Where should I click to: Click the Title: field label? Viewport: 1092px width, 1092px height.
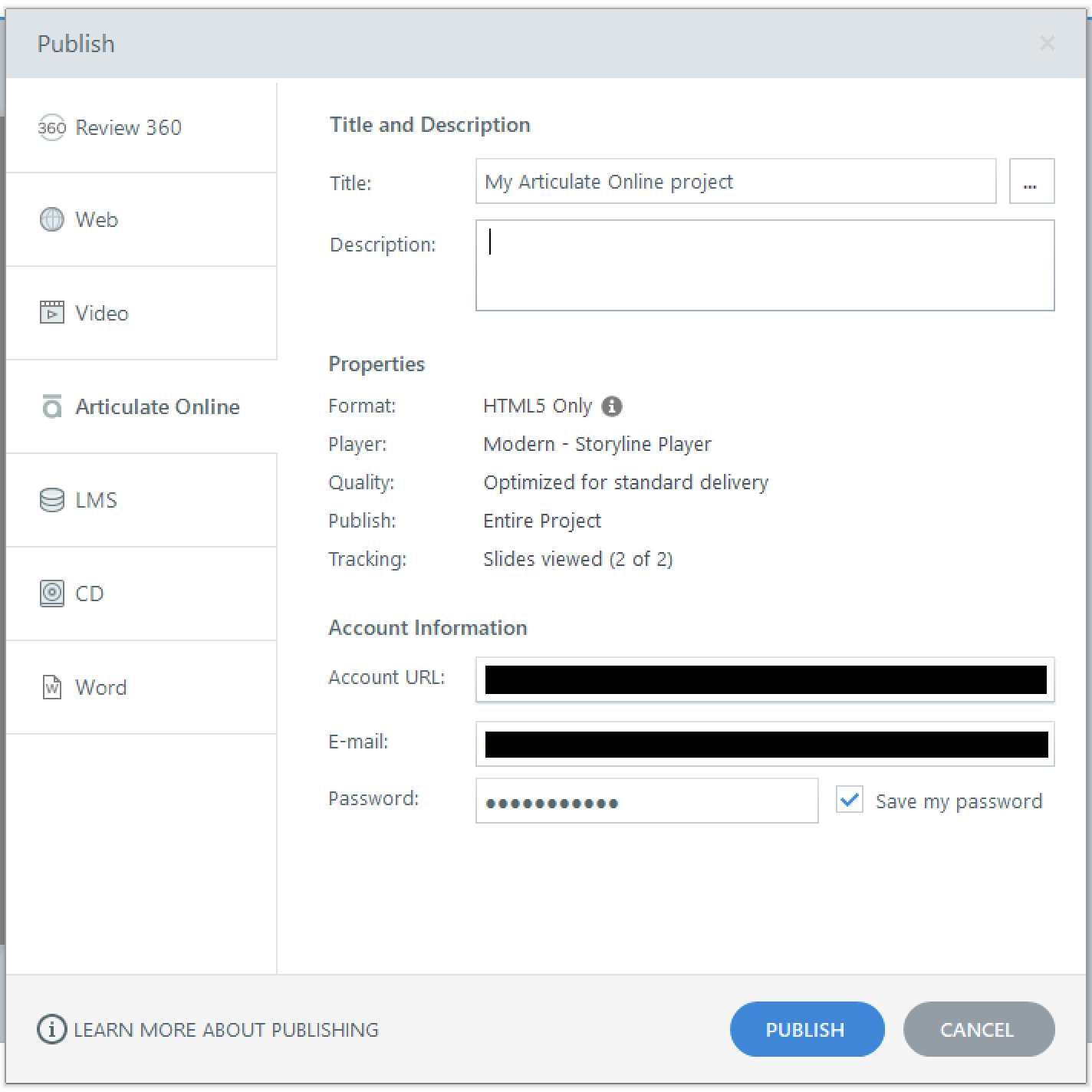[350, 183]
